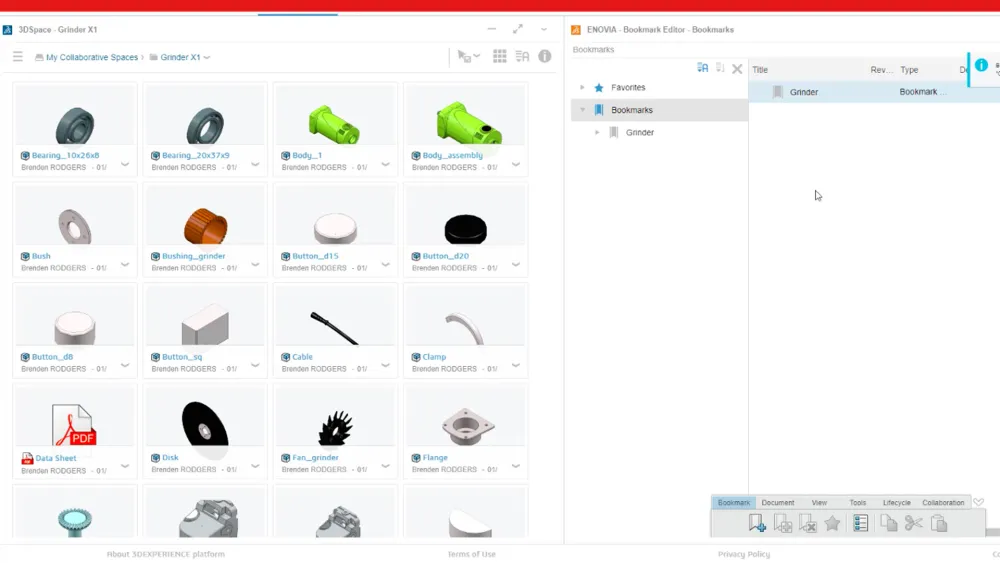Click the delete bookmark icon in action bar
Viewport: 1000px width, 563px height.
tap(807, 523)
